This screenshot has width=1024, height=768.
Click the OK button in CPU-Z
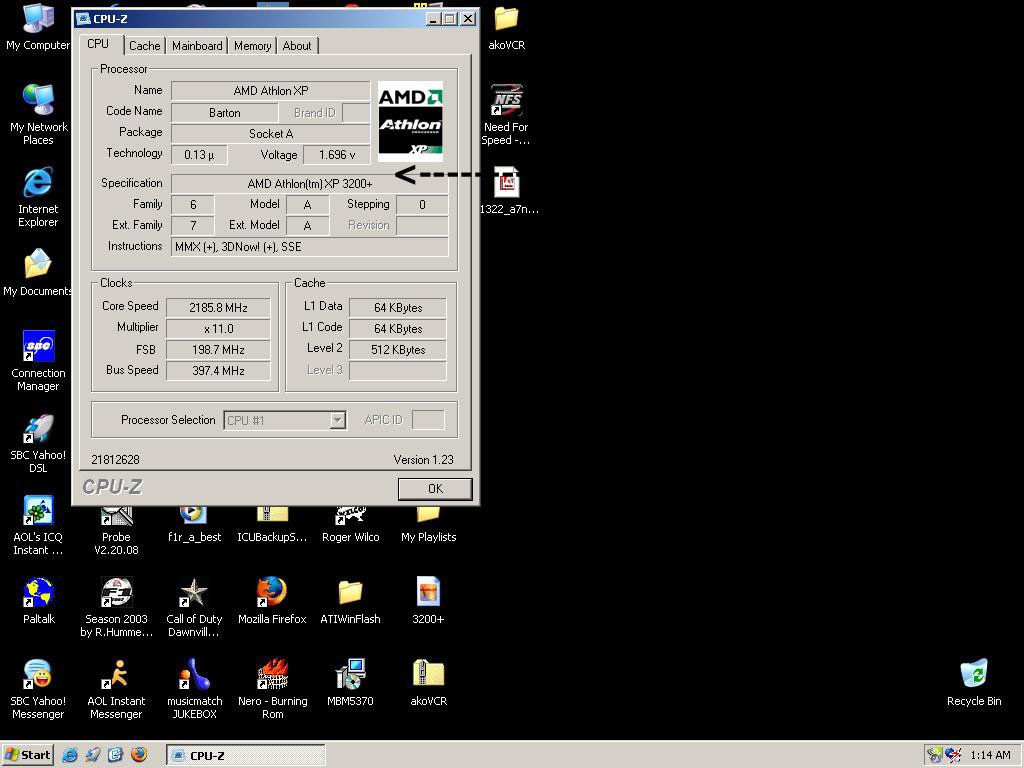pos(435,488)
